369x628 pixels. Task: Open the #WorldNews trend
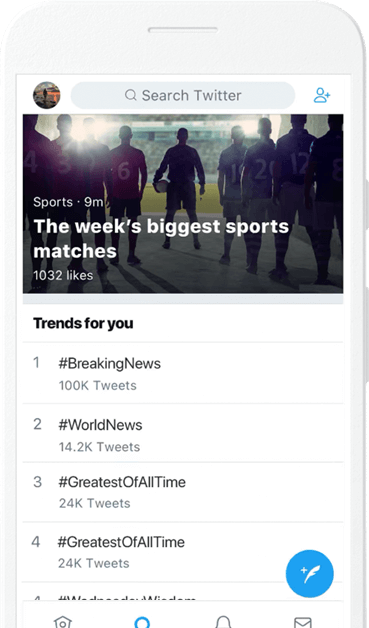click(x=183, y=433)
